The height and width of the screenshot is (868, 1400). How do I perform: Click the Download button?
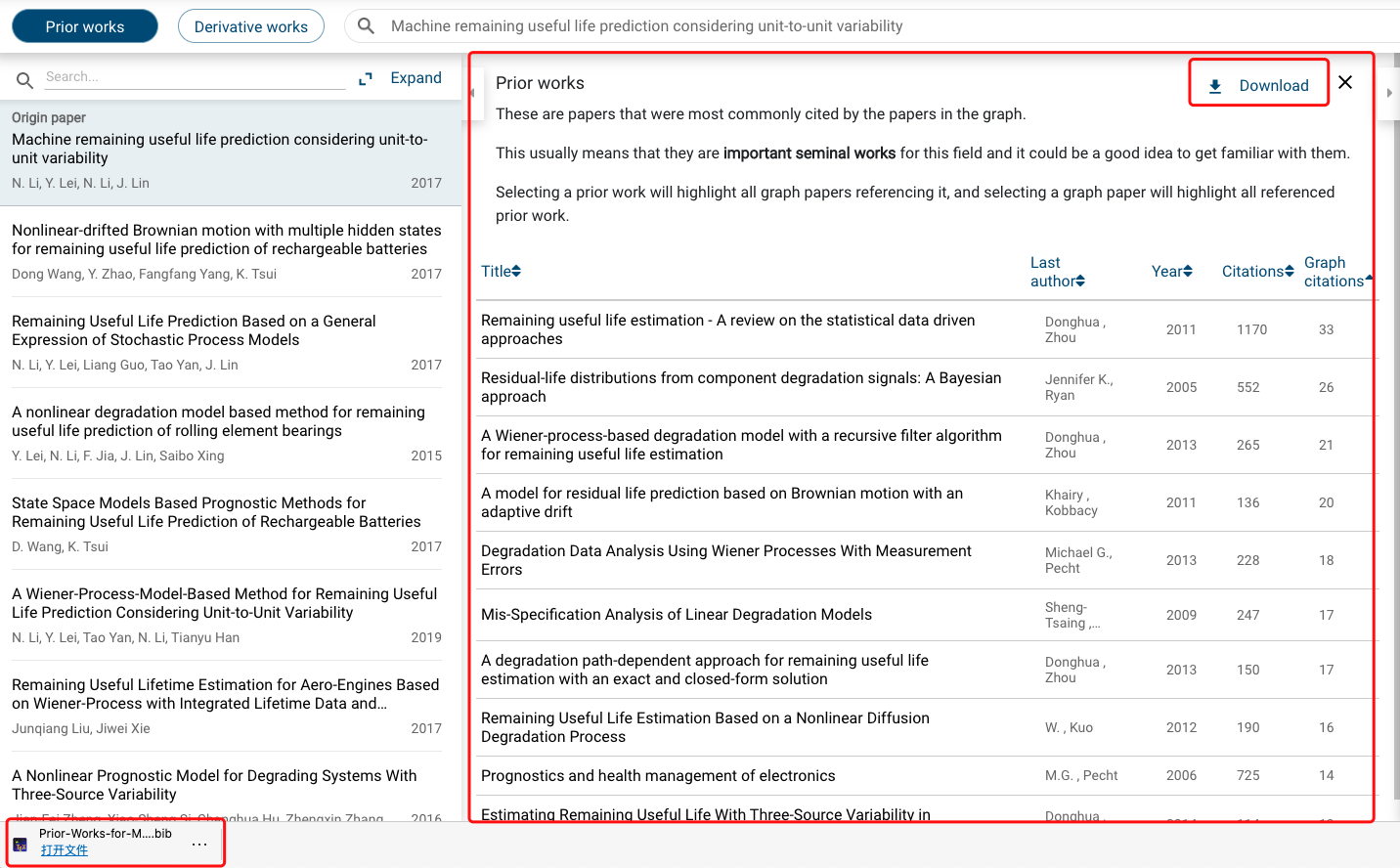pyautogui.click(x=1259, y=83)
